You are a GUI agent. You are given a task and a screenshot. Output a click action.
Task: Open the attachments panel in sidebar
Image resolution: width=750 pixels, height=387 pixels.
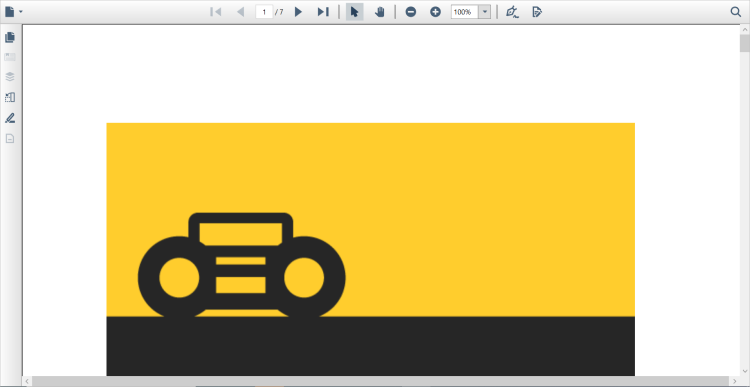click(x=10, y=139)
